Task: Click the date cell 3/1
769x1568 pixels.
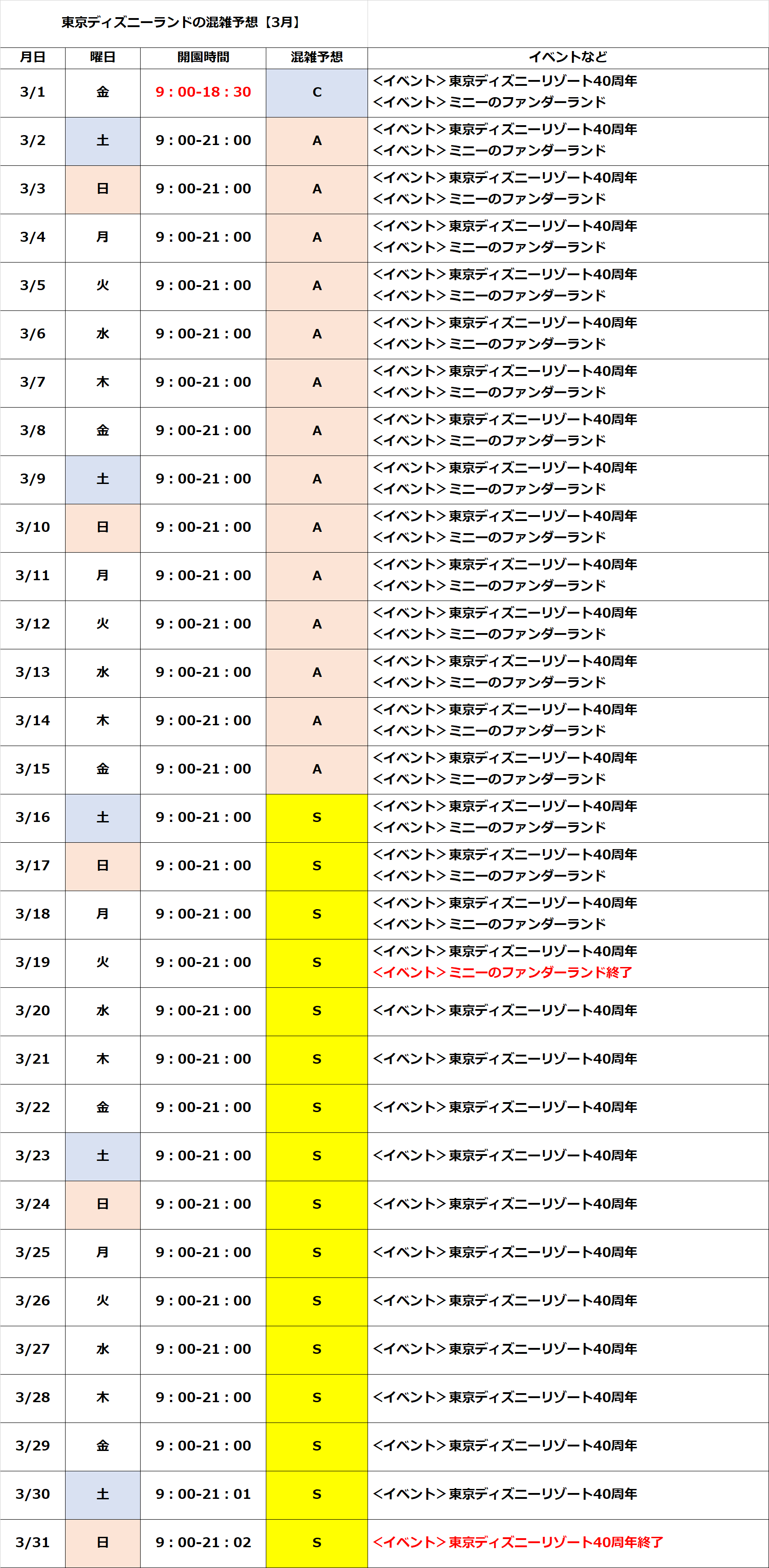Action: pos(33,93)
